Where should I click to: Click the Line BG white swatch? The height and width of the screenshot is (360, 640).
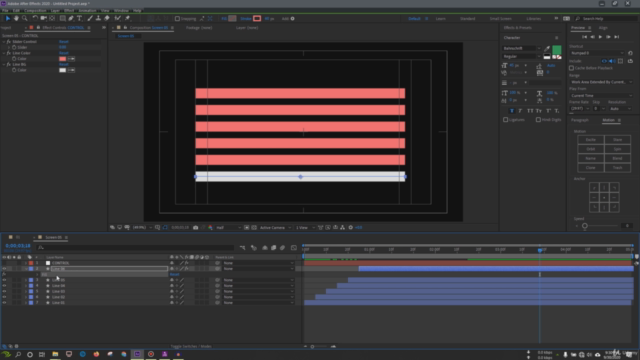point(62,70)
